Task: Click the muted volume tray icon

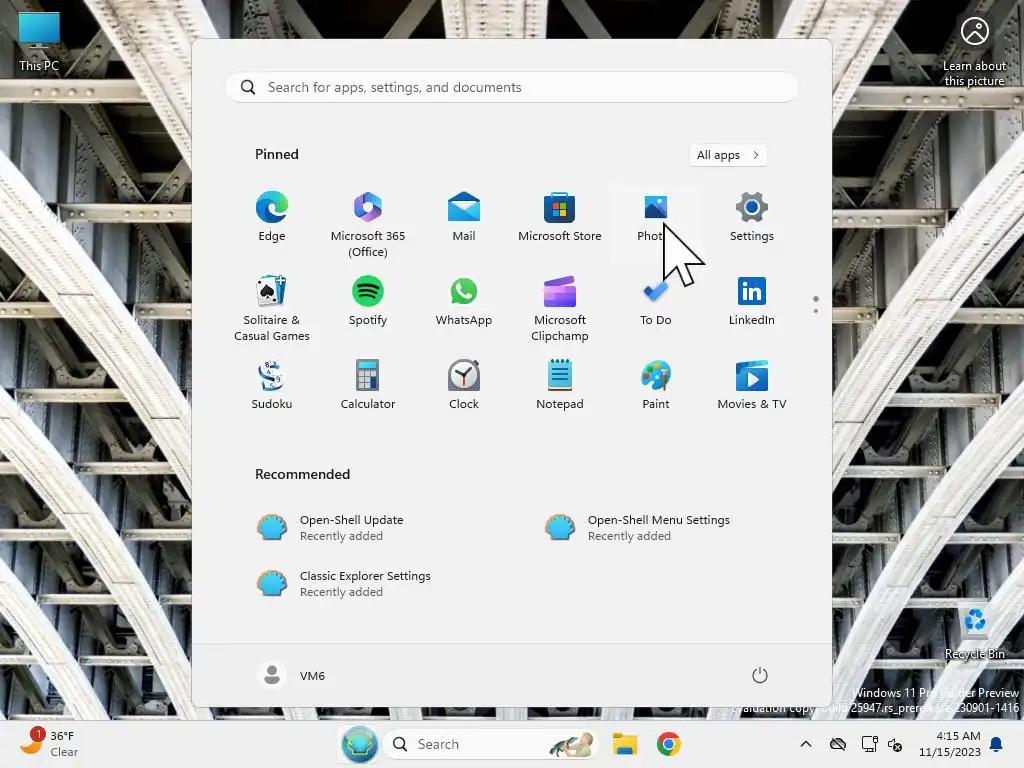Action: pyautogui.click(x=895, y=744)
